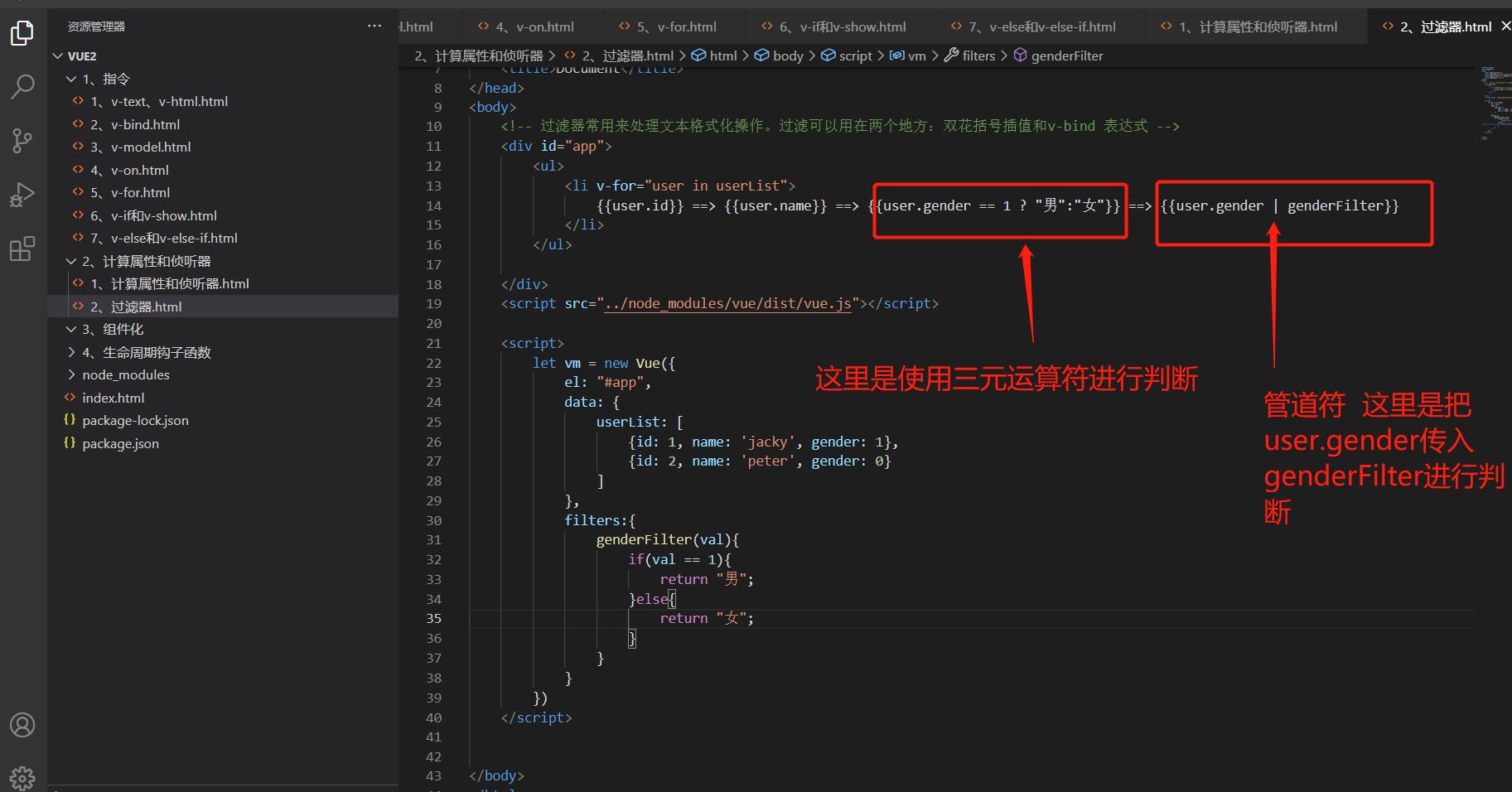Click the el: "#app" line
Image resolution: width=1512 pixels, height=792 pixels.
click(607, 383)
